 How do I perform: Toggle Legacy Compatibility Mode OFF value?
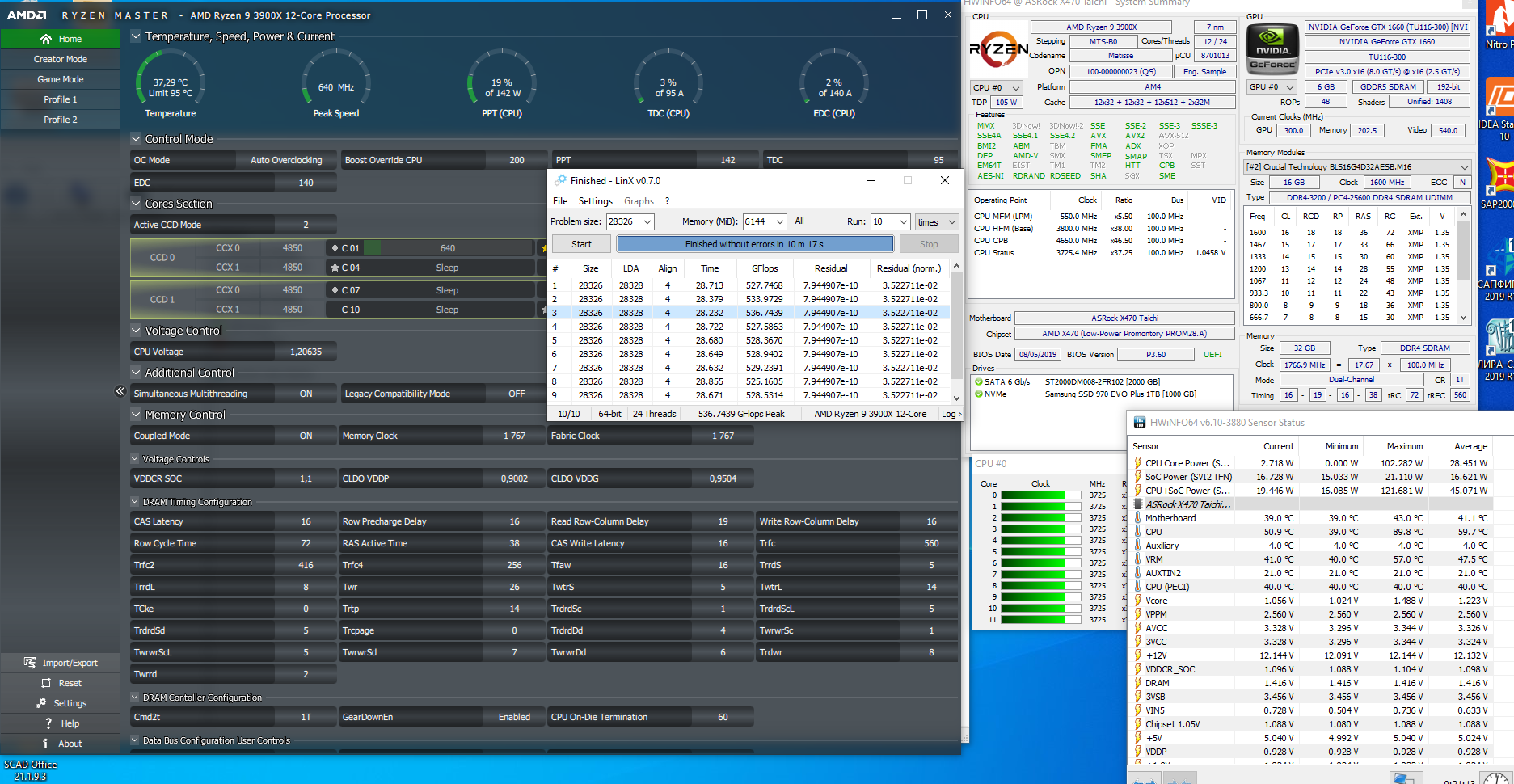(x=517, y=394)
